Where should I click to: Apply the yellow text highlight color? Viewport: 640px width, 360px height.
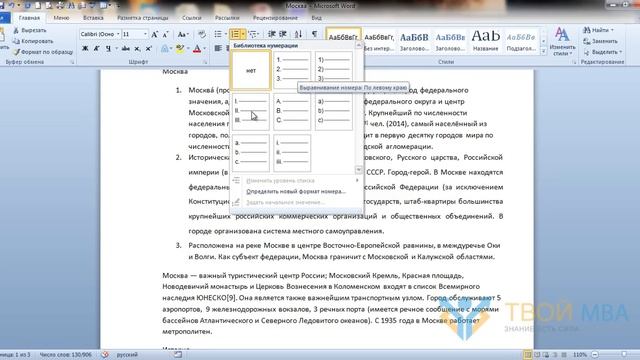180,49
